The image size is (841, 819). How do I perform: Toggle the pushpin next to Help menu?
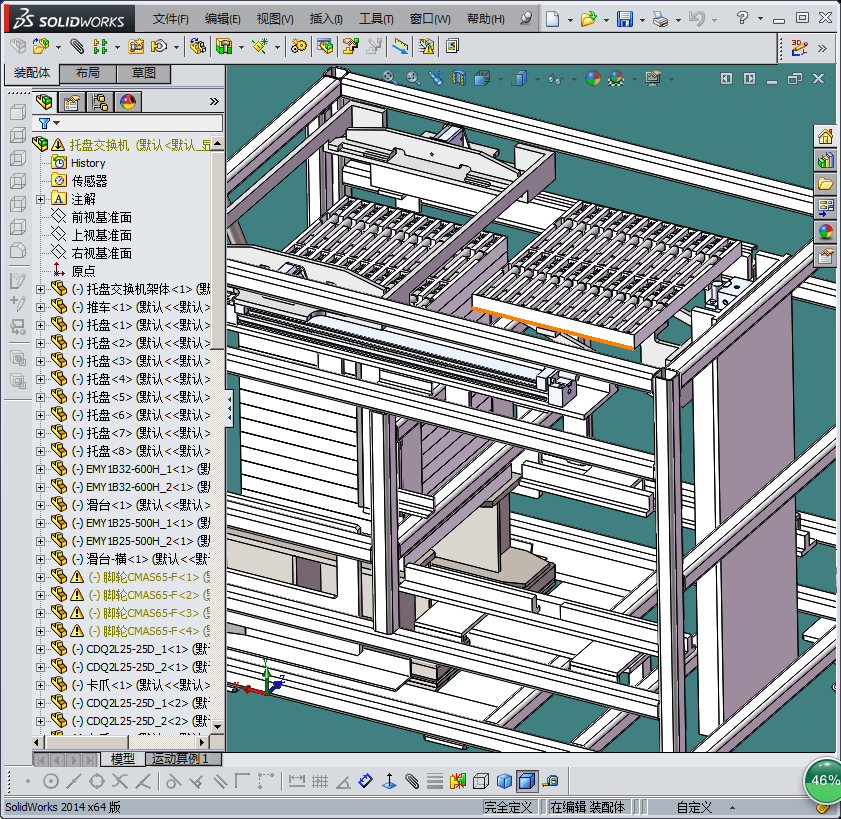coord(527,18)
